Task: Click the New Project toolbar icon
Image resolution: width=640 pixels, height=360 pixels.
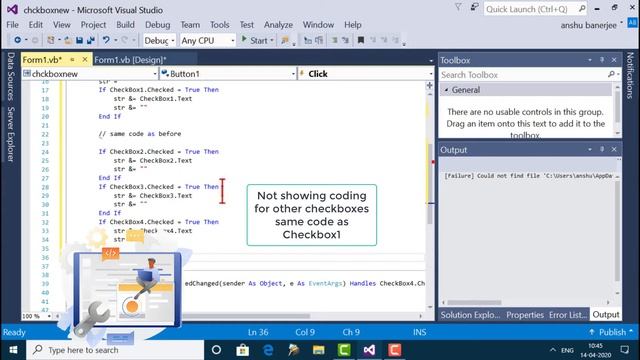Action: coord(51,40)
